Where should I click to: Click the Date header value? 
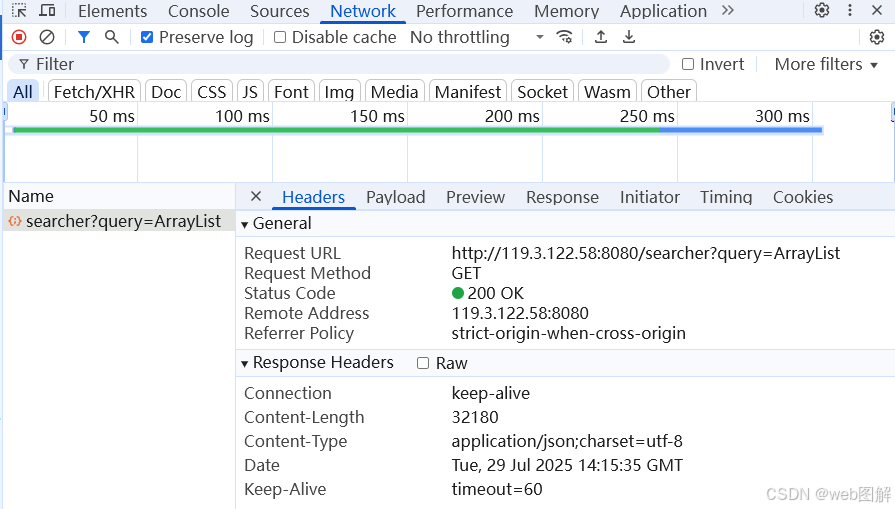click(x=567, y=465)
